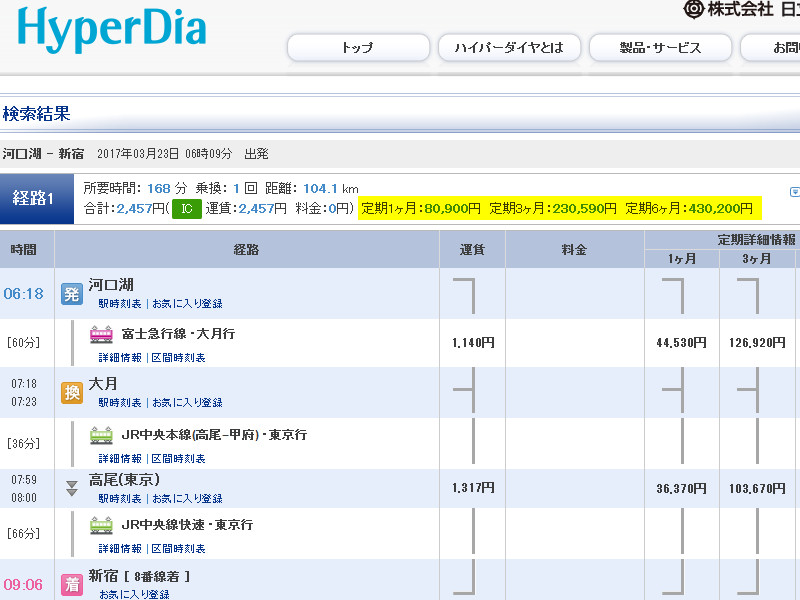Click the 103,670円 three-month pass cell
Image resolution: width=800 pixels, height=600 pixels.
(x=757, y=489)
